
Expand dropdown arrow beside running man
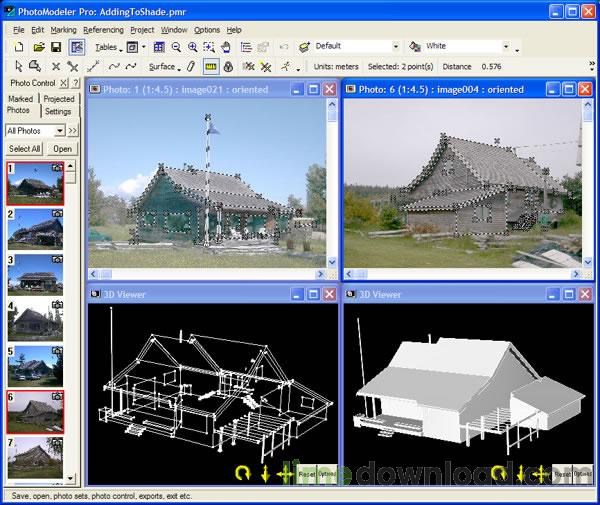(x=298, y=69)
